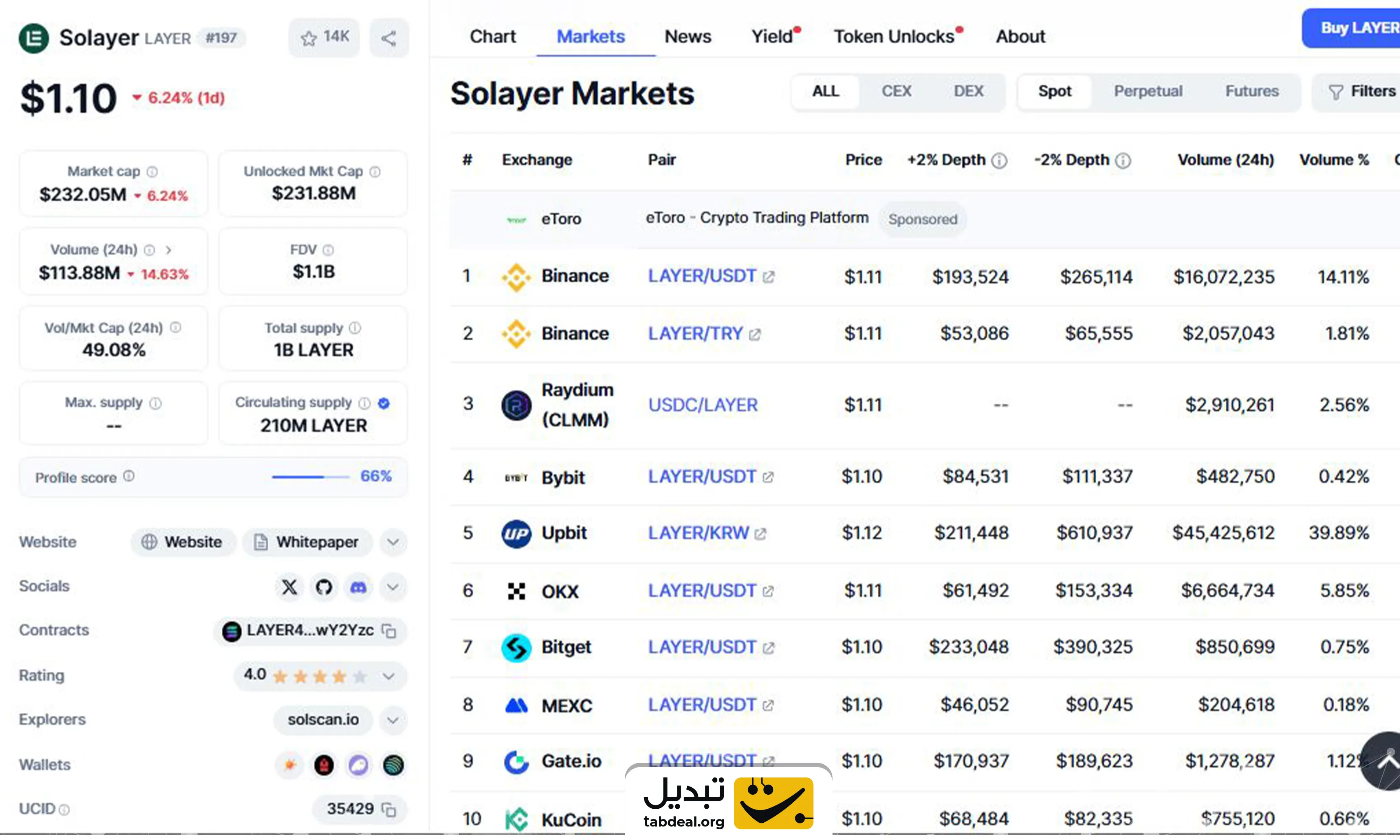Open Upbit LAYER/KRW pair link
1400x840 pixels.
698,533
